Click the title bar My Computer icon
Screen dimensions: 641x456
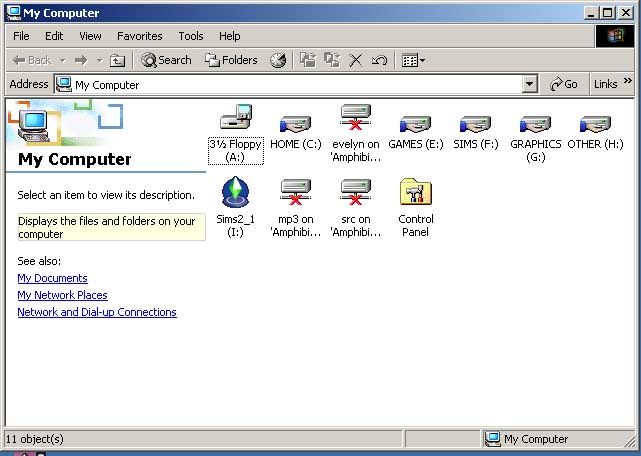13,13
